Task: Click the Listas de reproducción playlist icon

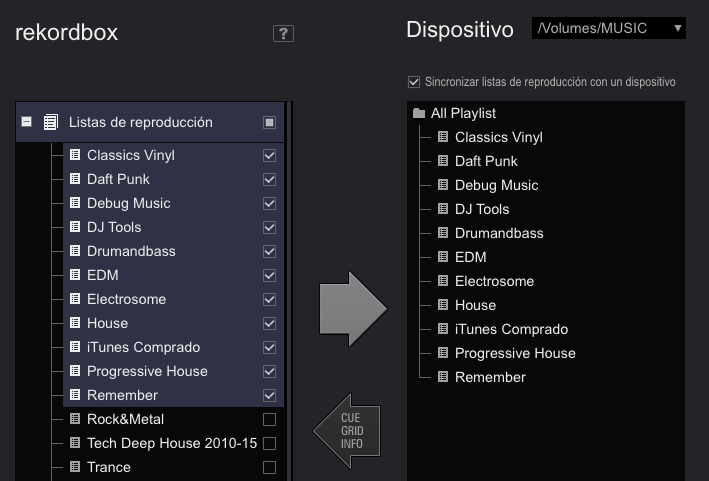Action: click(x=51, y=122)
